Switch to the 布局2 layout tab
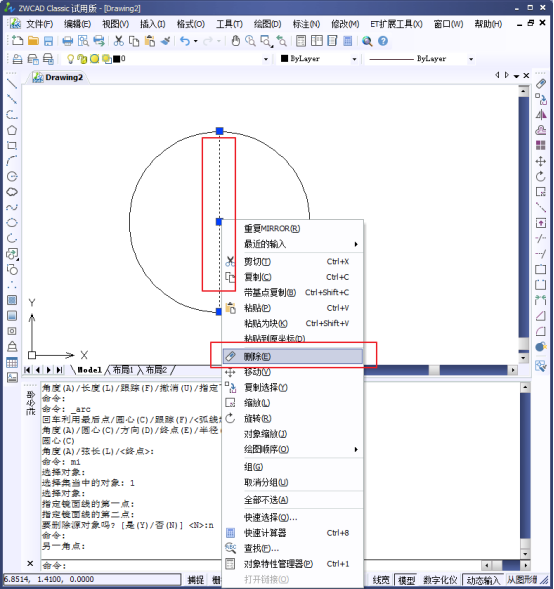The height and width of the screenshot is (589, 554). pos(156,370)
